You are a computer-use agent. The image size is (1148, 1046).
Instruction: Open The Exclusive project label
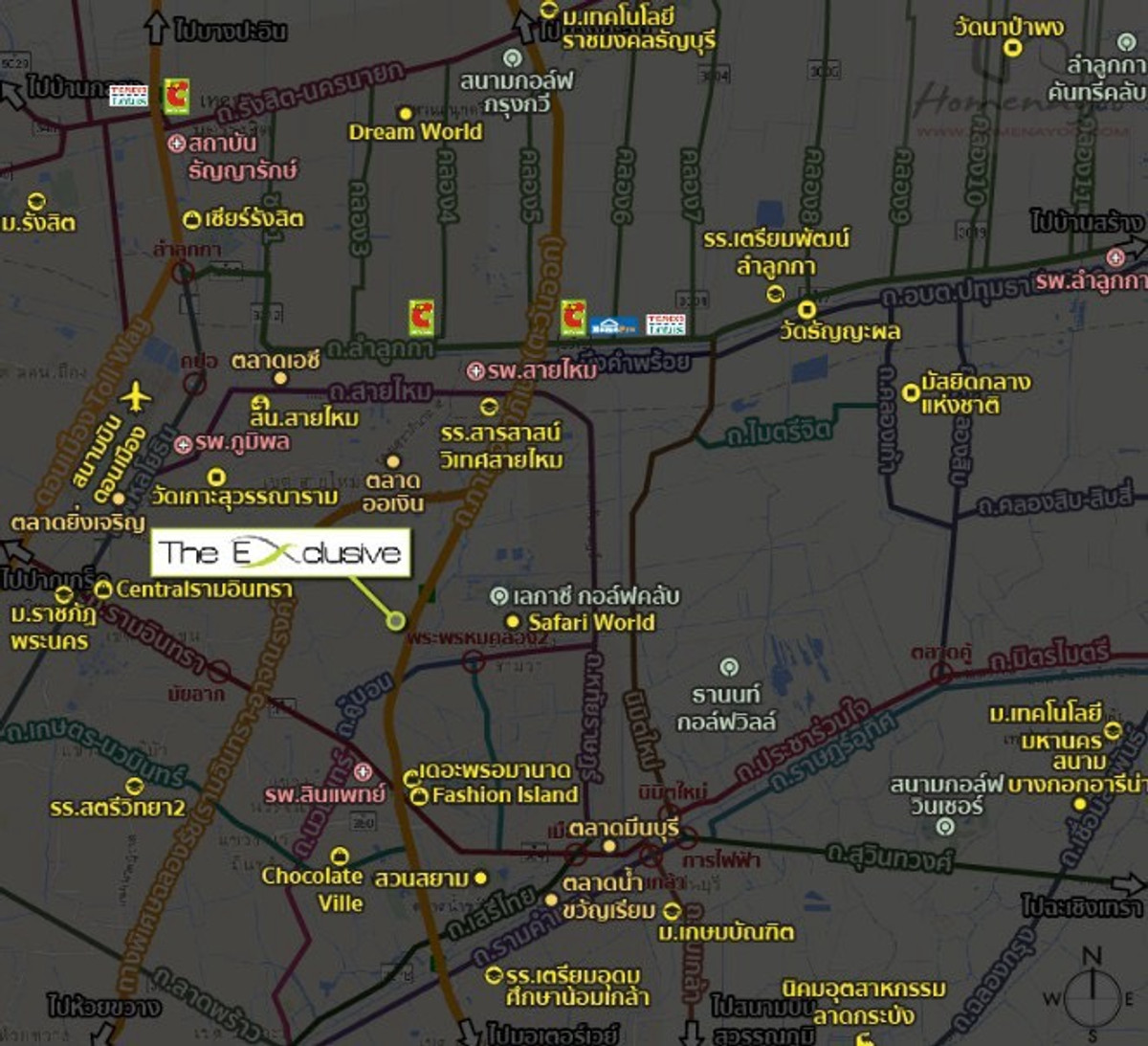pos(280,553)
